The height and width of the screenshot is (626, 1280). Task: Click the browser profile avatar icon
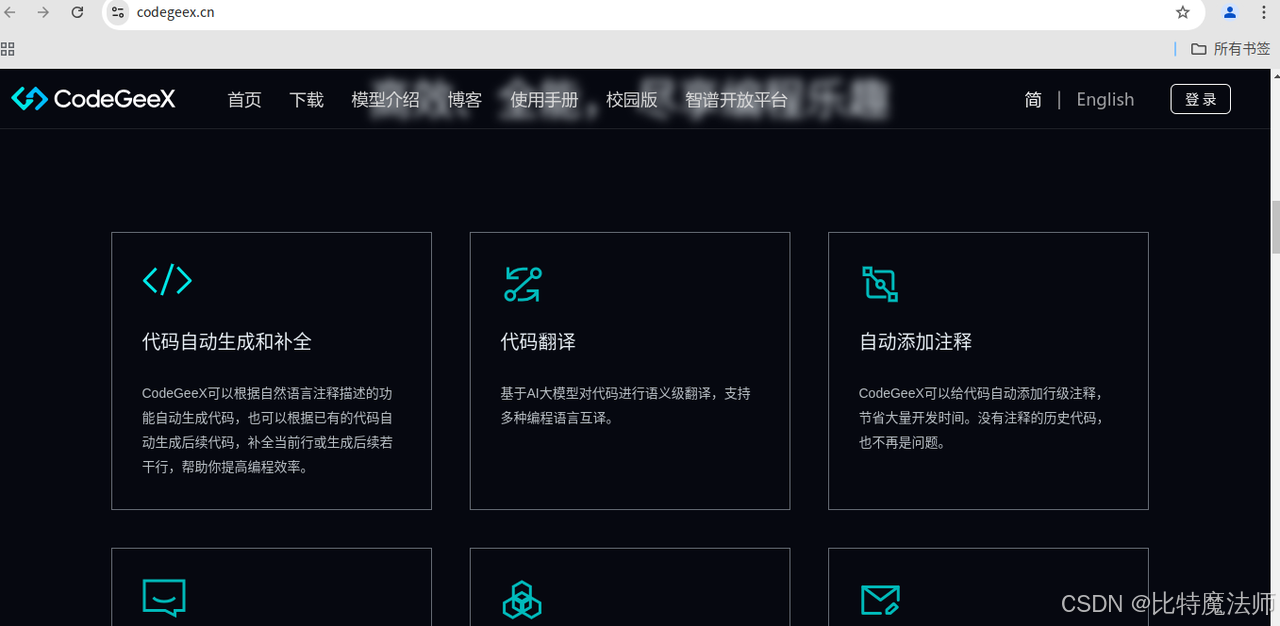tap(1229, 14)
